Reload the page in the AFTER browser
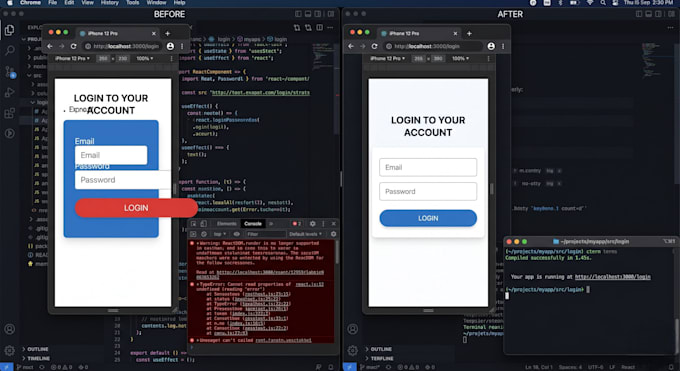Viewport: 680px width, 371px height. click(x=375, y=46)
